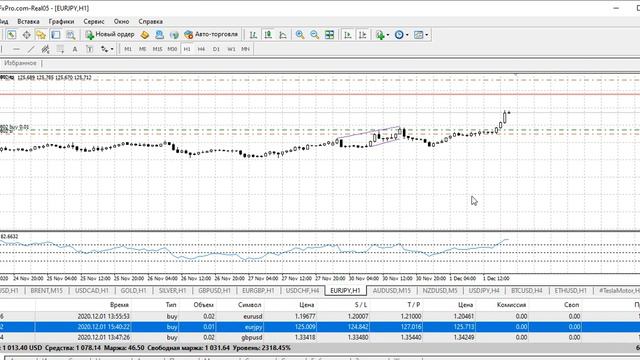Click the Новый ордер button
Viewport: 640px width, 360px height.
pos(110,35)
